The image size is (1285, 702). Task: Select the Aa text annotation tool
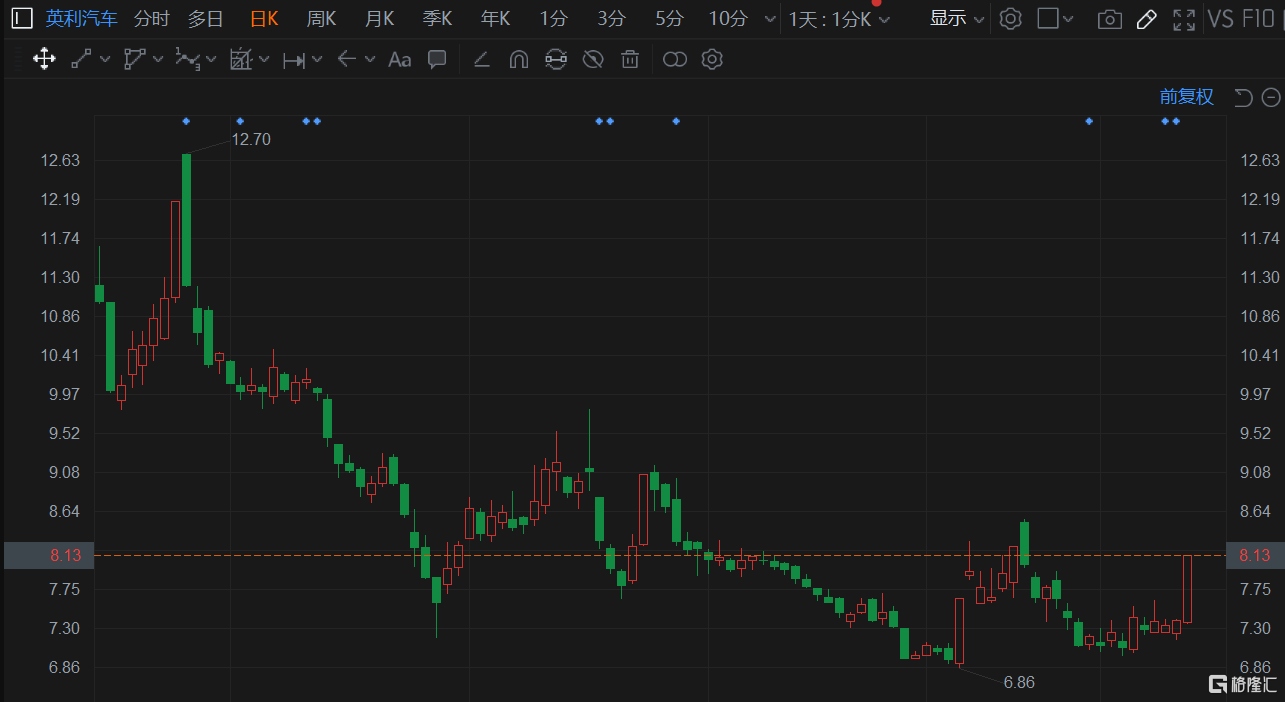pyautogui.click(x=399, y=60)
